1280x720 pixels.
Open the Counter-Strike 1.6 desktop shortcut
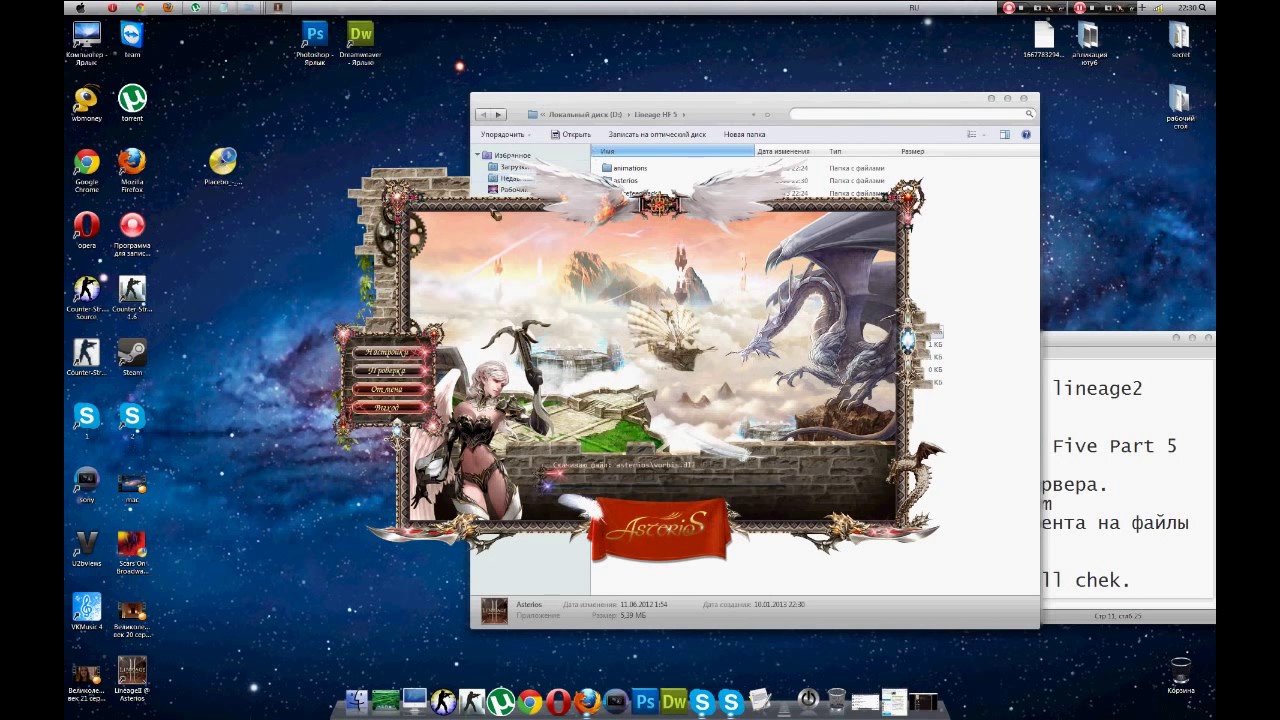pyautogui.click(x=132, y=297)
